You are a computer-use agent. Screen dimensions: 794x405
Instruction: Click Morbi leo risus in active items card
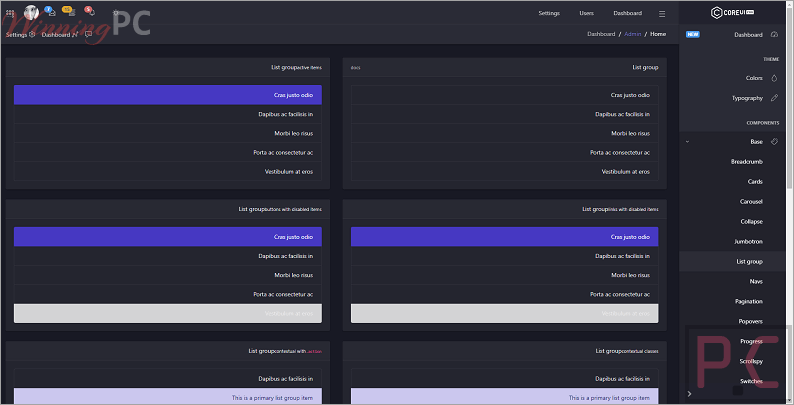point(168,134)
